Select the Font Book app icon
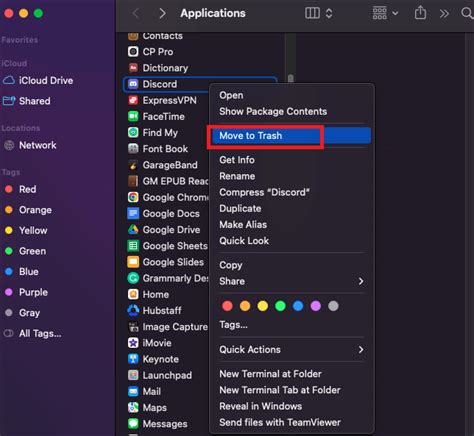 (x=133, y=149)
